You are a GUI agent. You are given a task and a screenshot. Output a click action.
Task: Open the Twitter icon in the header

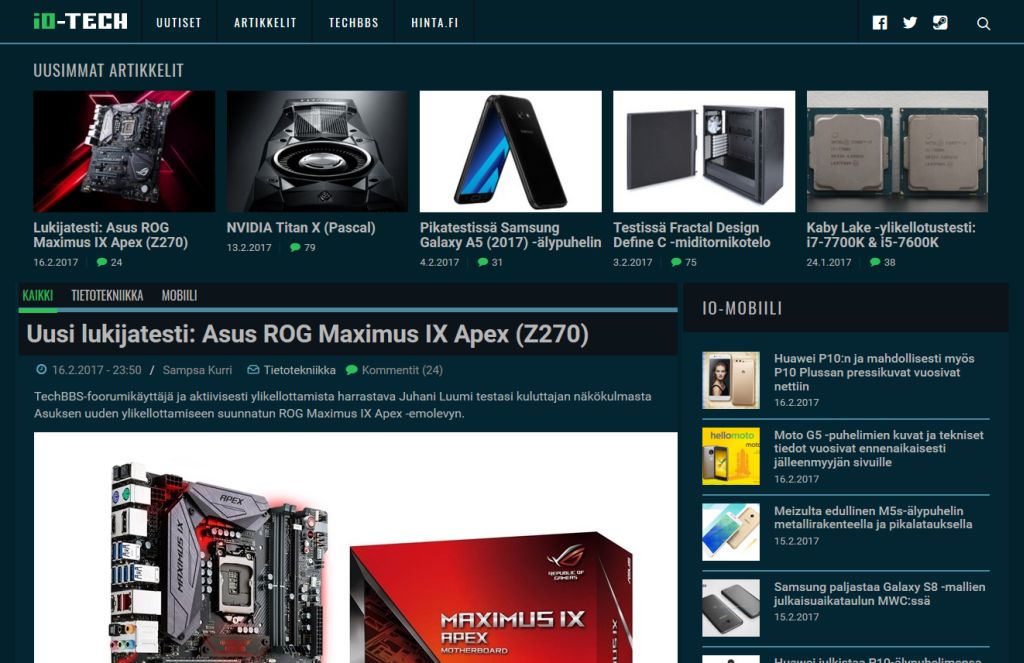tap(909, 22)
